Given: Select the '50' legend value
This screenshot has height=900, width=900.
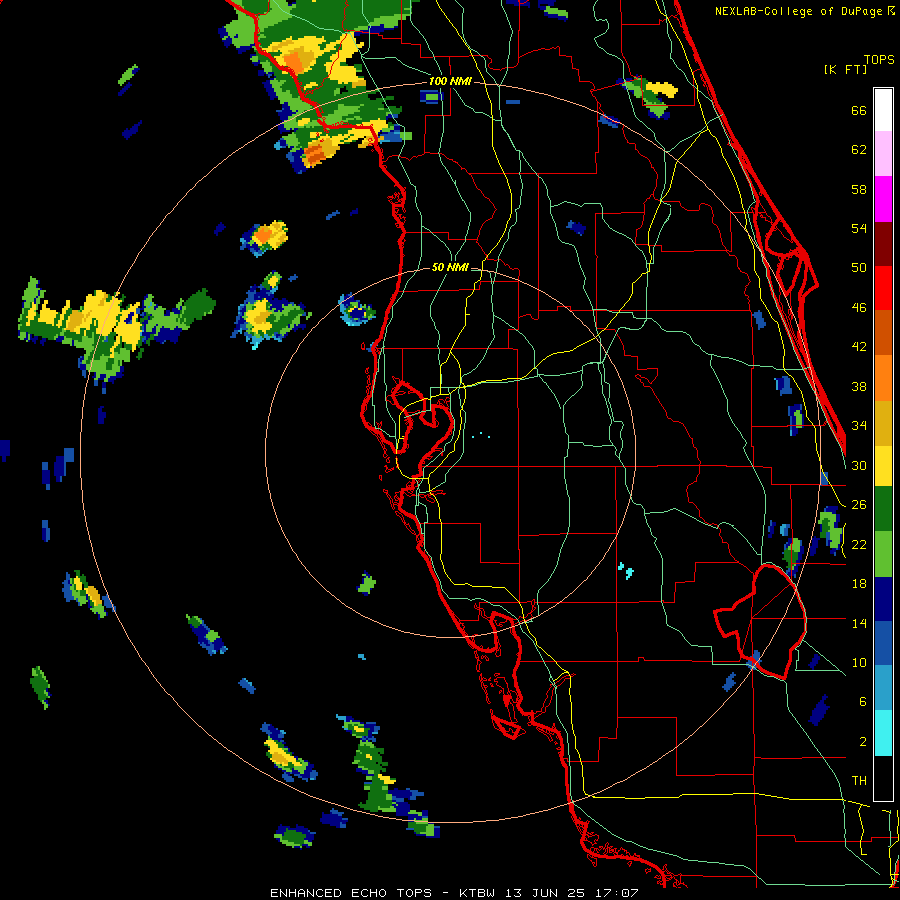Looking at the screenshot, I should click(x=859, y=268).
